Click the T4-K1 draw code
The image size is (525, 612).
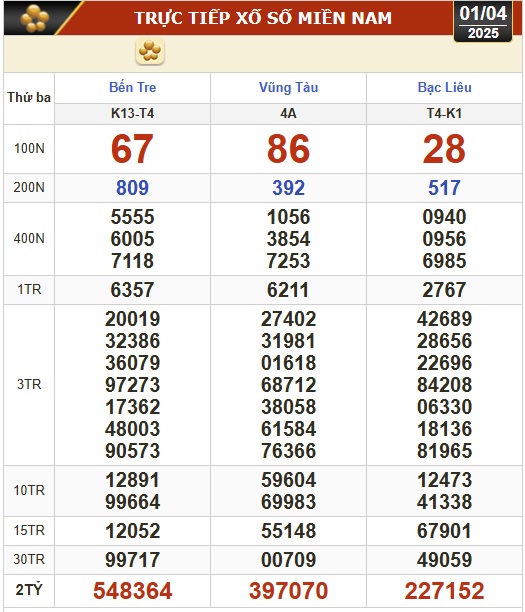[444, 114]
